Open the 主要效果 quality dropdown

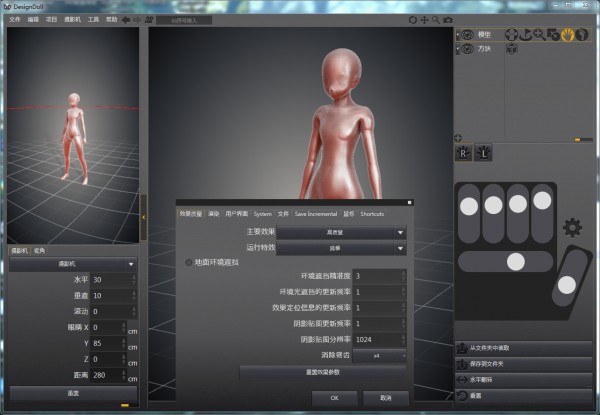pyautogui.click(x=341, y=232)
